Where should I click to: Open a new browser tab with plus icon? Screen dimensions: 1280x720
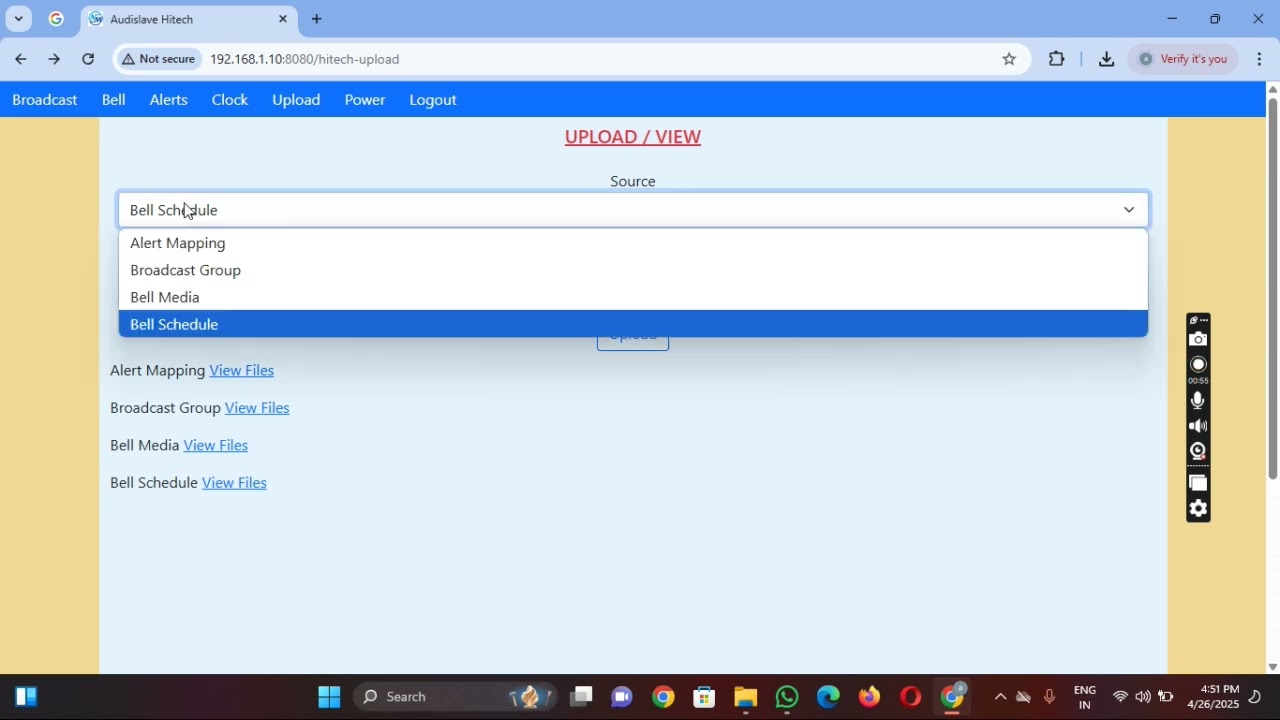pos(317,19)
